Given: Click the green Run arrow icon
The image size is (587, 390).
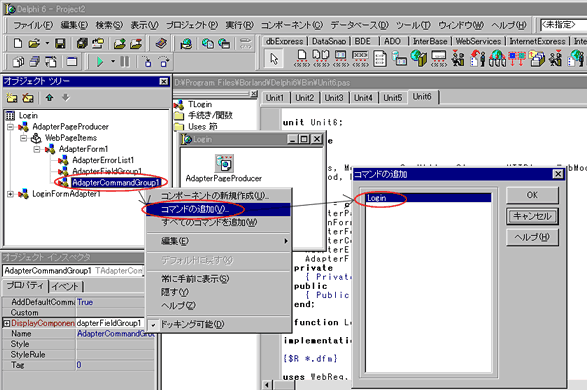Looking at the screenshot, I should point(100,61).
